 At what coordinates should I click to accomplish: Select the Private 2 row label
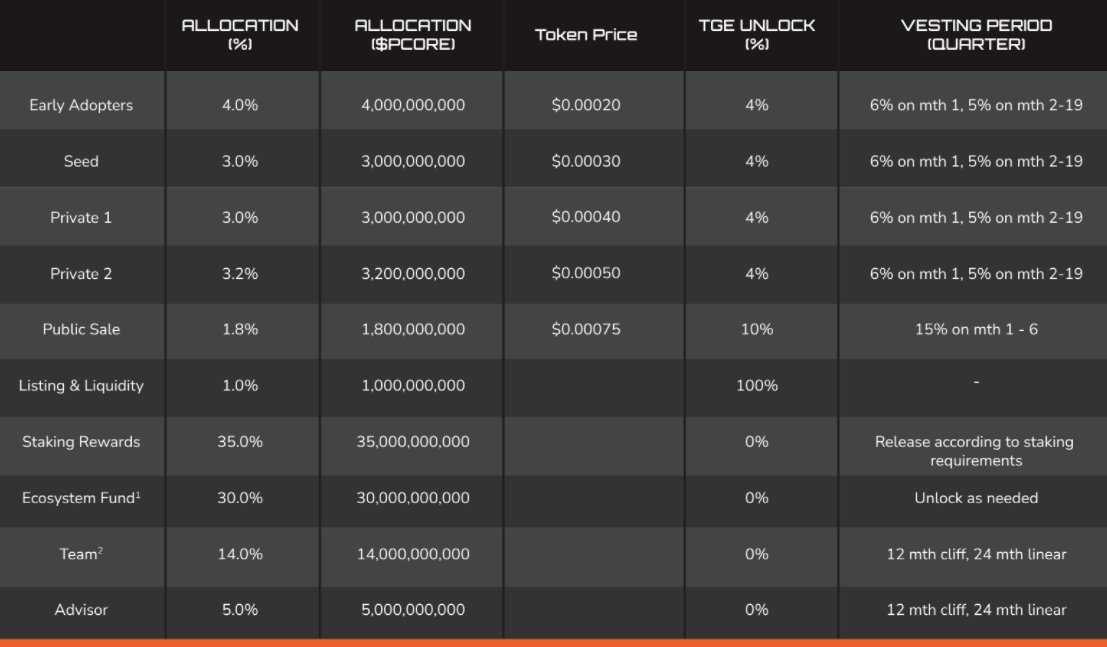[81, 273]
